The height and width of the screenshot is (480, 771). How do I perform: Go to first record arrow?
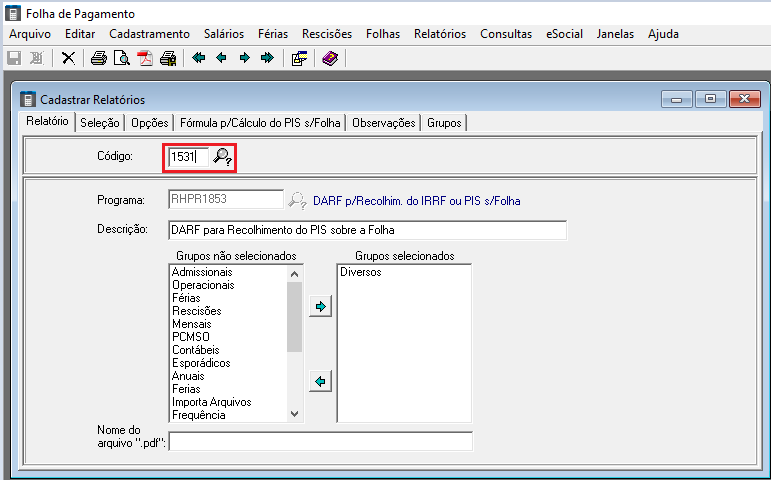pos(198,58)
